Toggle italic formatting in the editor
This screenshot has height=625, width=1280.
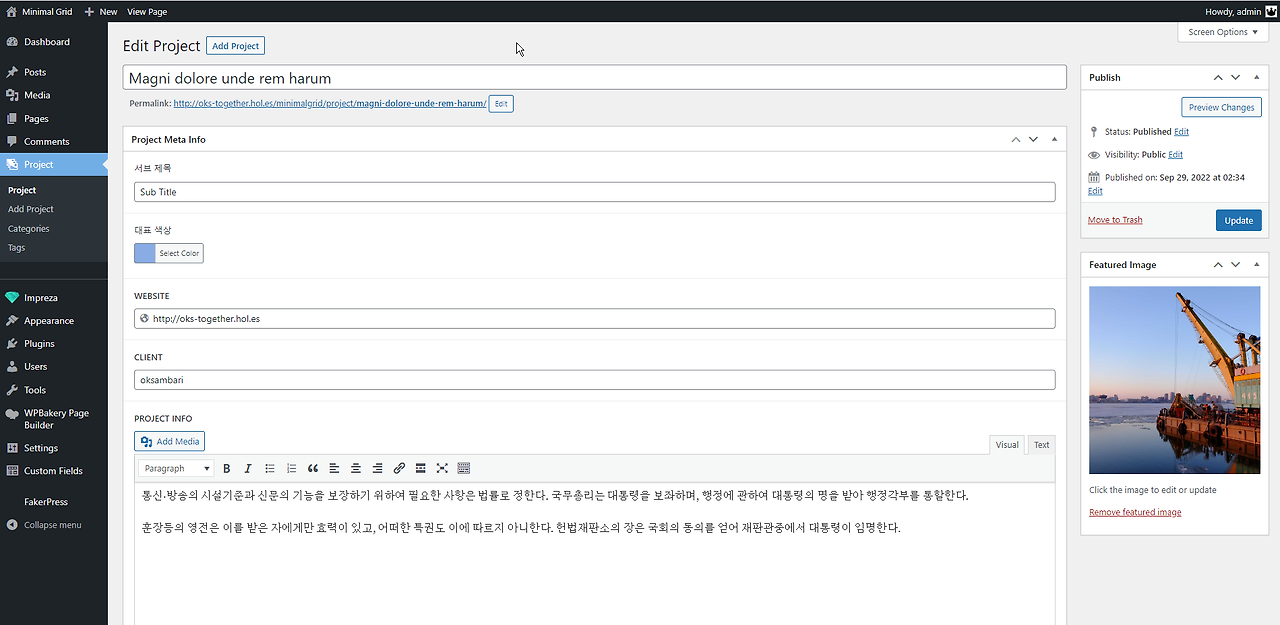click(248, 468)
